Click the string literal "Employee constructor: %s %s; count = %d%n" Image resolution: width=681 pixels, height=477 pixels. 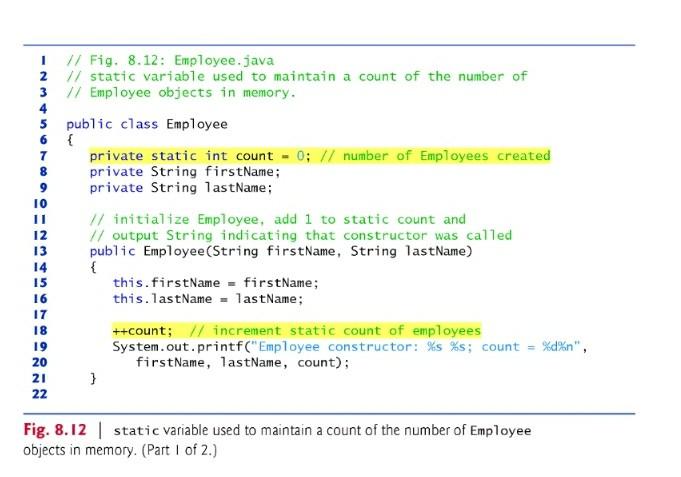415,347
